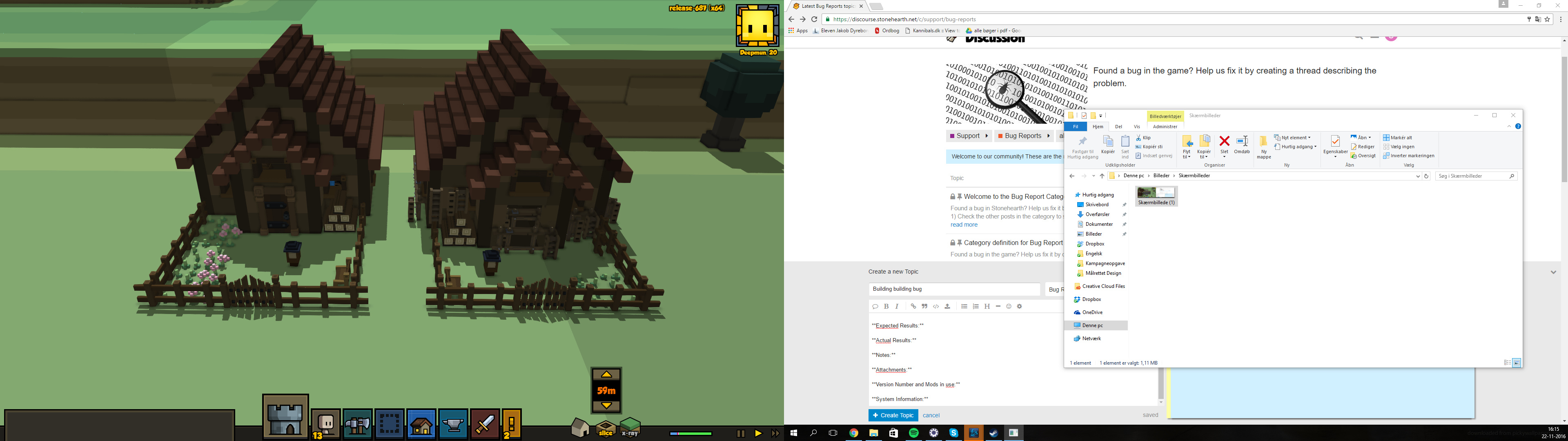Click Oversigt history in Explorer ribbon

1363,156
